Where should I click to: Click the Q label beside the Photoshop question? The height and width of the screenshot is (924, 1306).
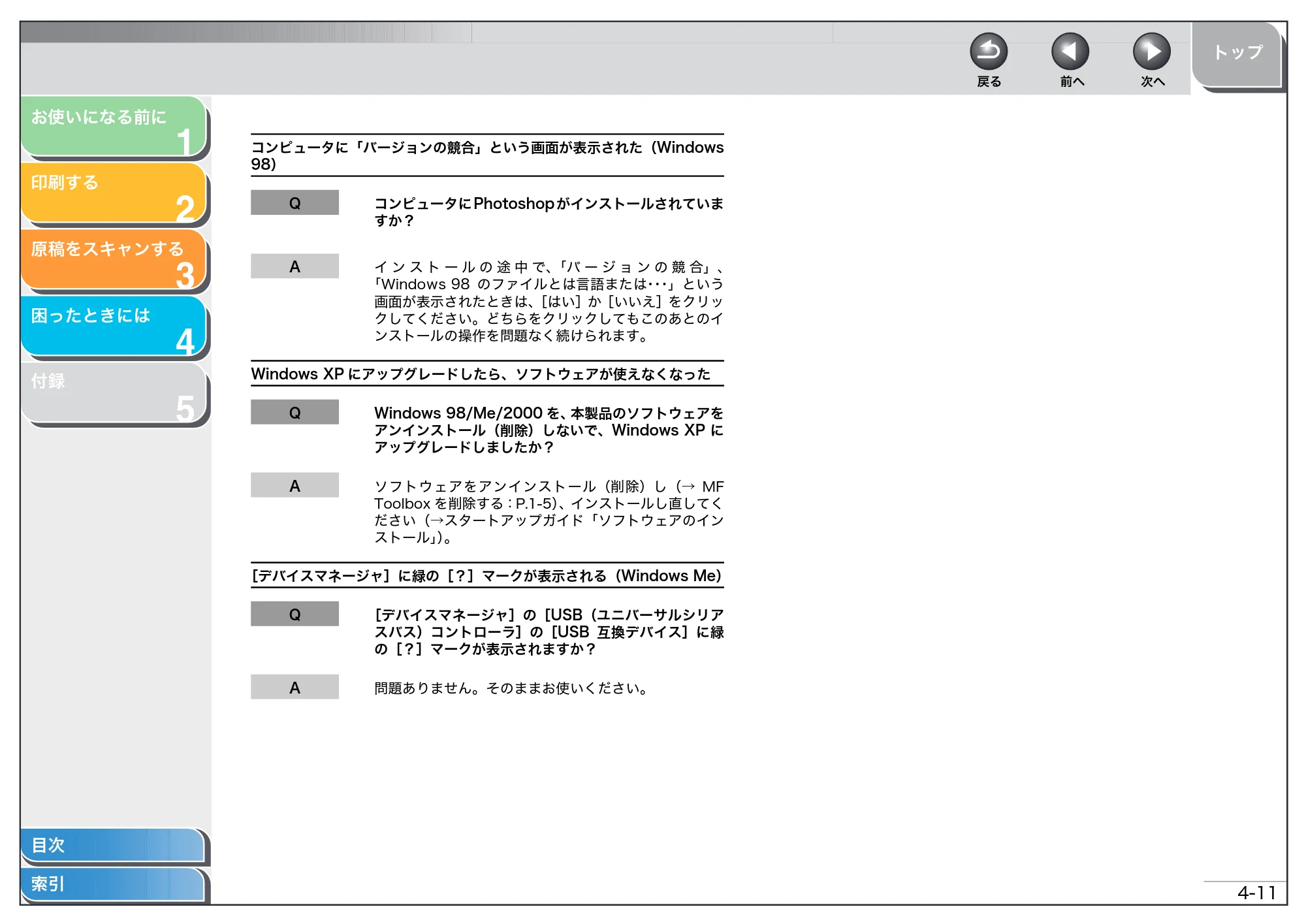[x=295, y=202]
